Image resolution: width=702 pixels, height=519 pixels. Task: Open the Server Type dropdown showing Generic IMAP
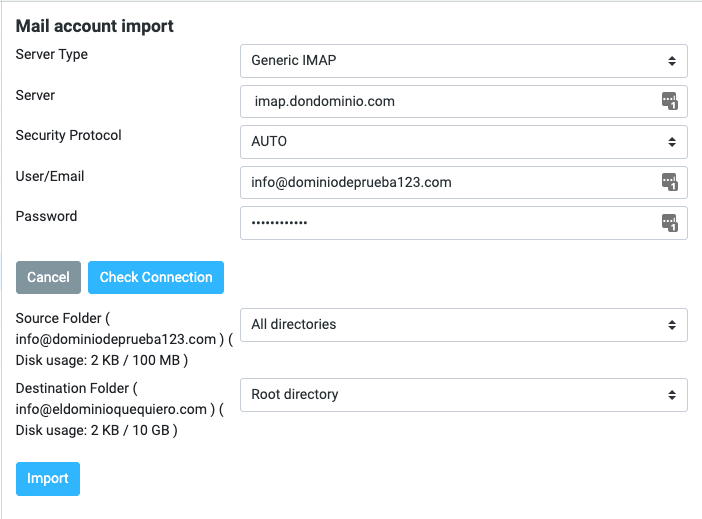(x=463, y=61)
